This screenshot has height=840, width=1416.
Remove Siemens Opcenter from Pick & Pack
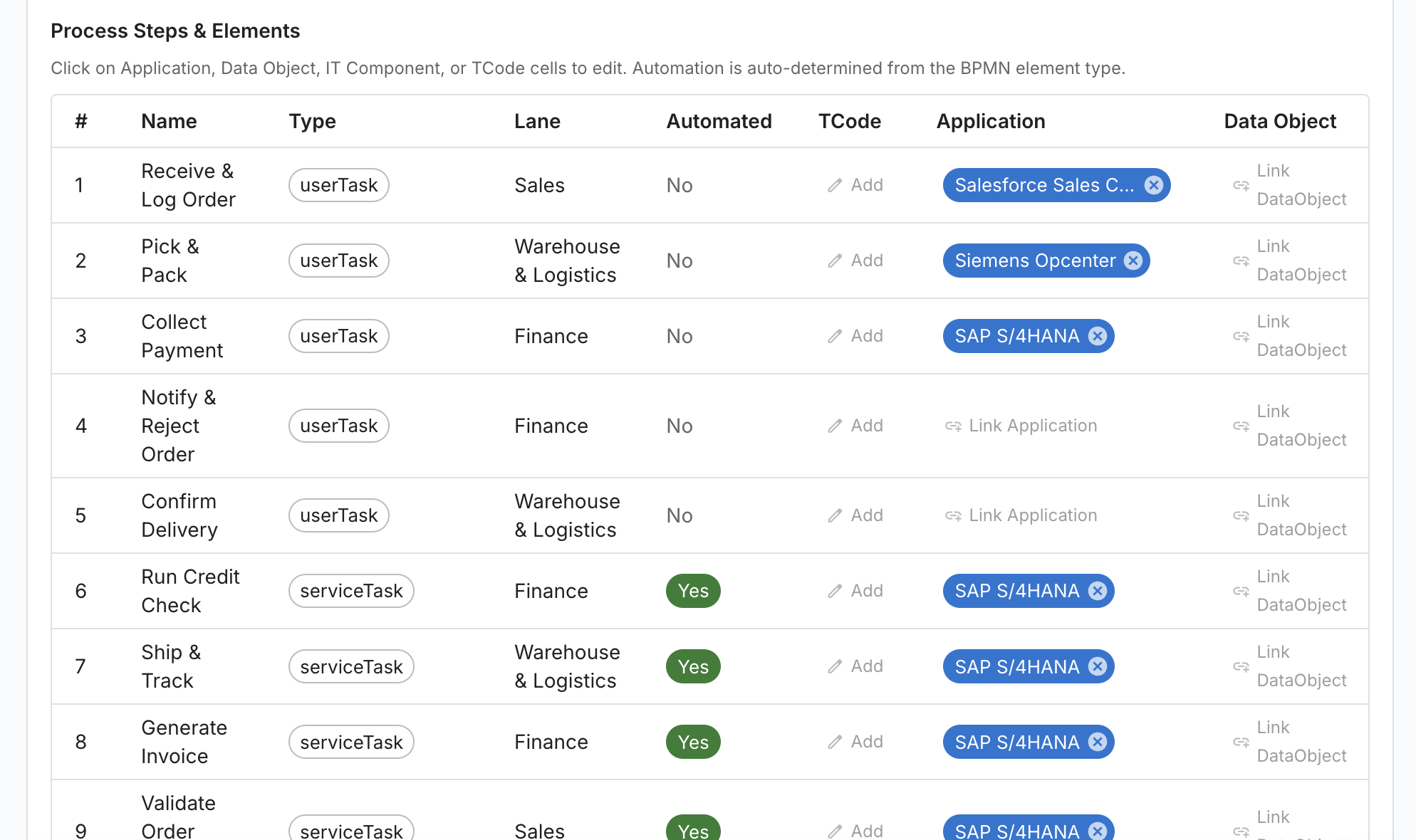(x=1133, y=261)
